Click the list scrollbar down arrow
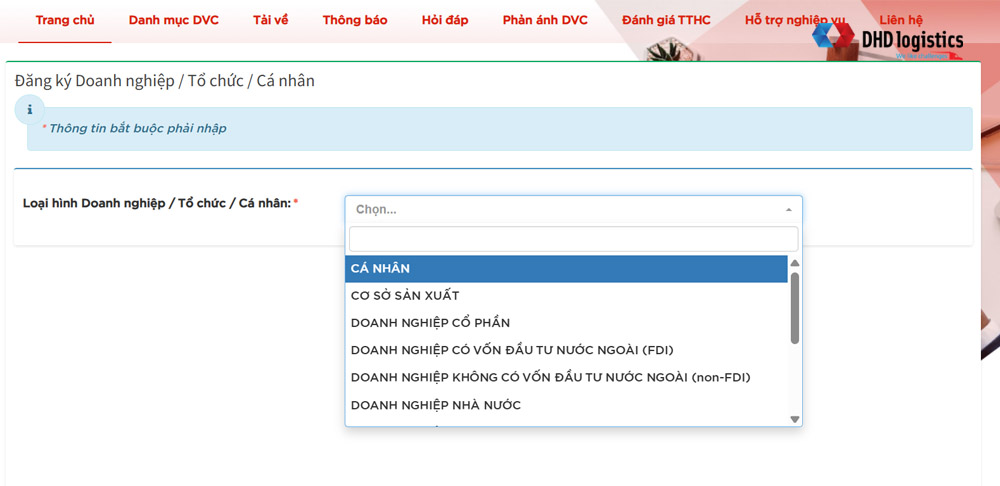Screen dimensions: 1000x486 tap(795, 419)
